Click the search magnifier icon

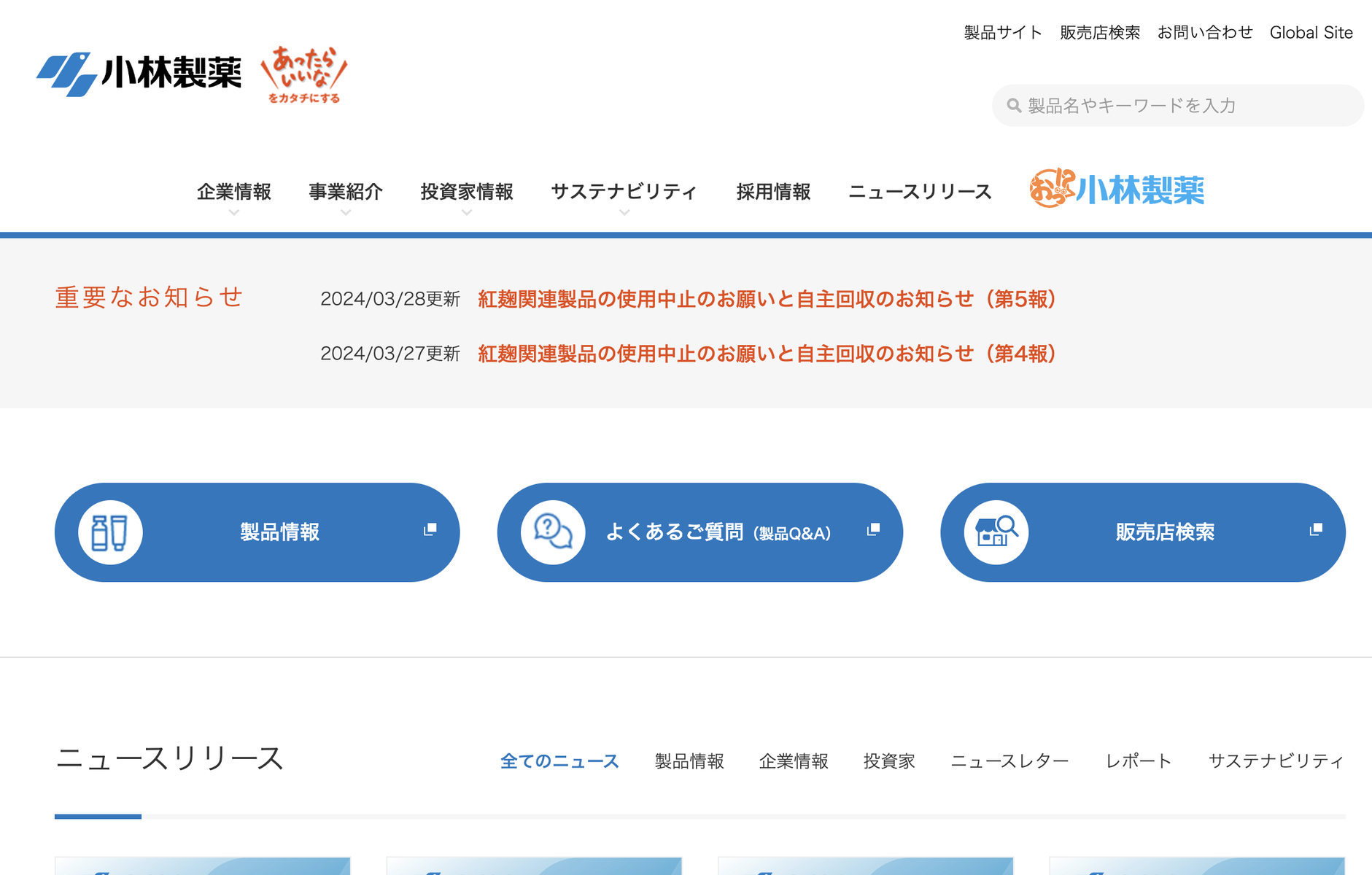1014,106
